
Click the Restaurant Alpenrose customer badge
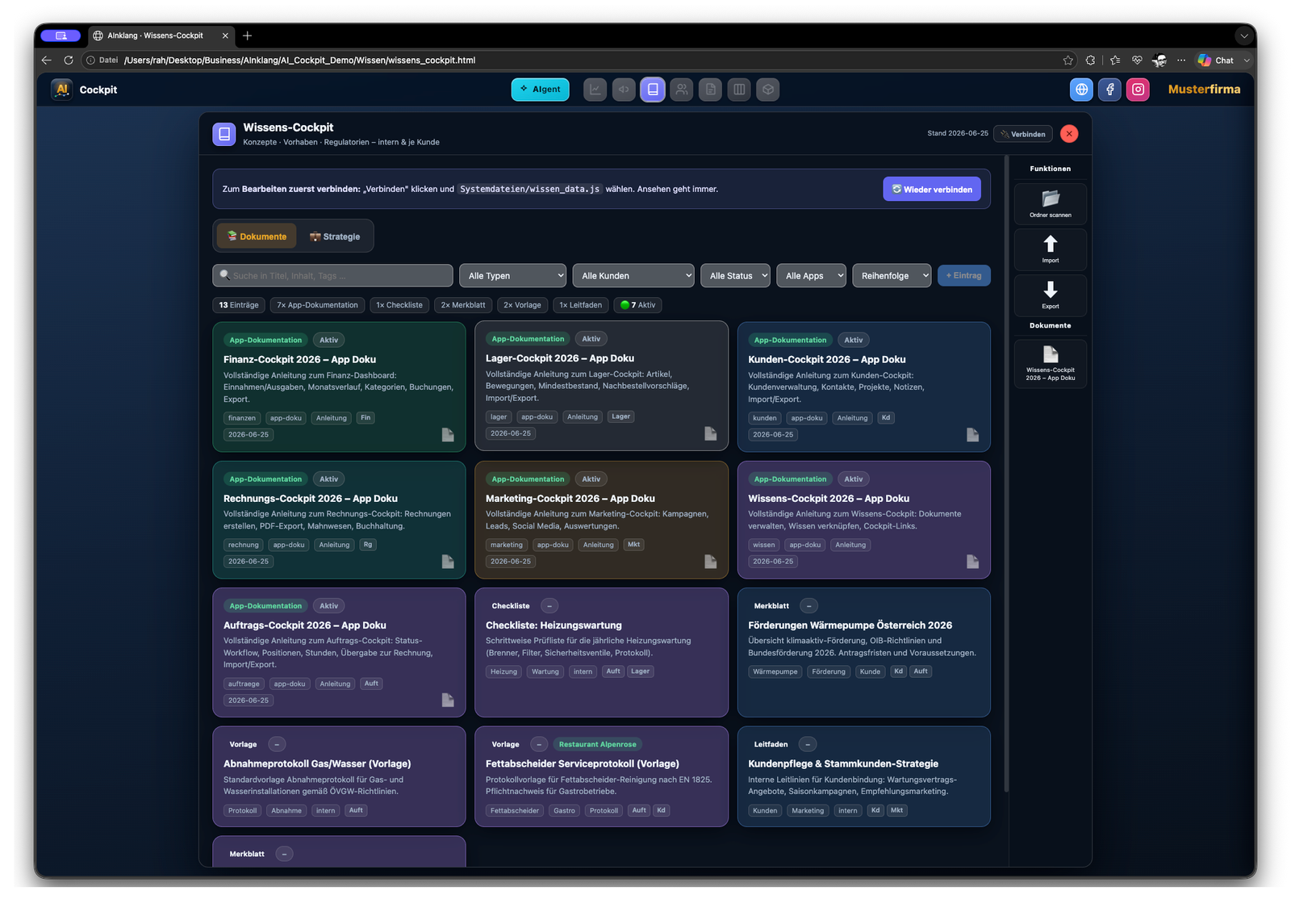598,745
